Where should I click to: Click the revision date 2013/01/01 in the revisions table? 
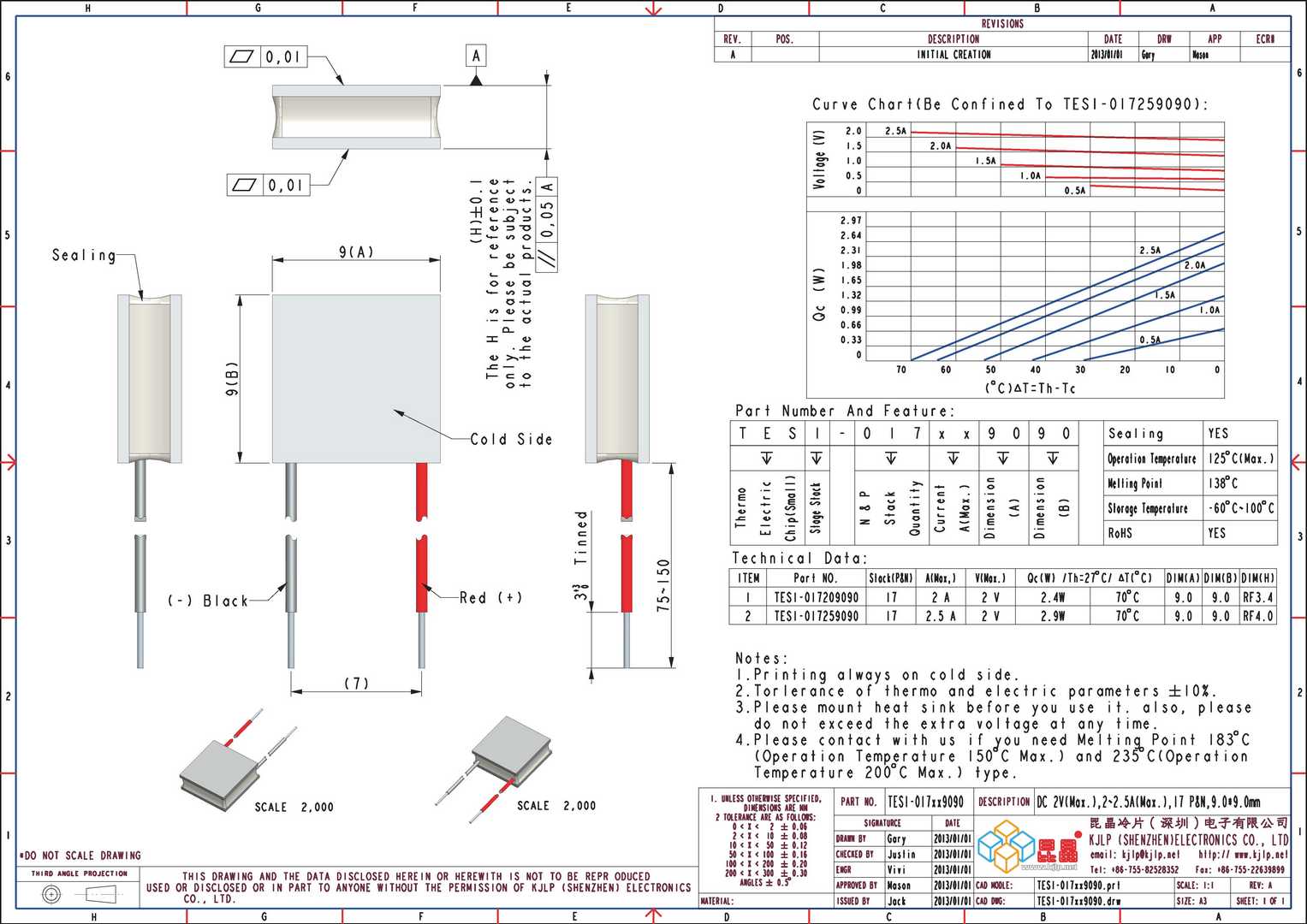pyautogui.click(x=1107, y=55)
